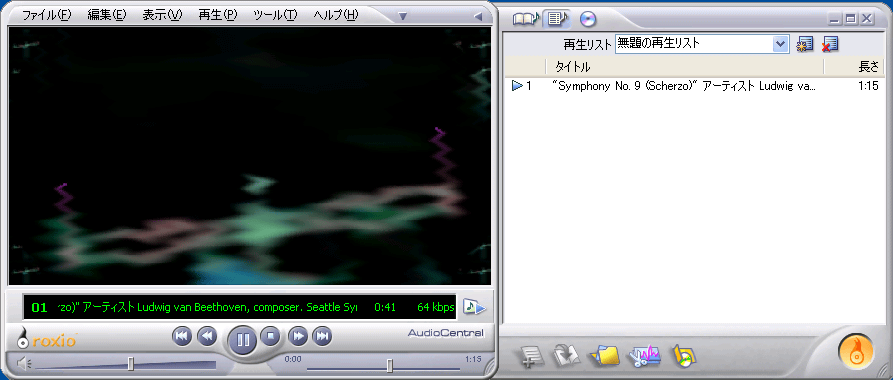Open the 再生リスト dropdown arrow
The height and width of the screenshot is (380, 893).
pyautogui.click(x=780, y=44)
